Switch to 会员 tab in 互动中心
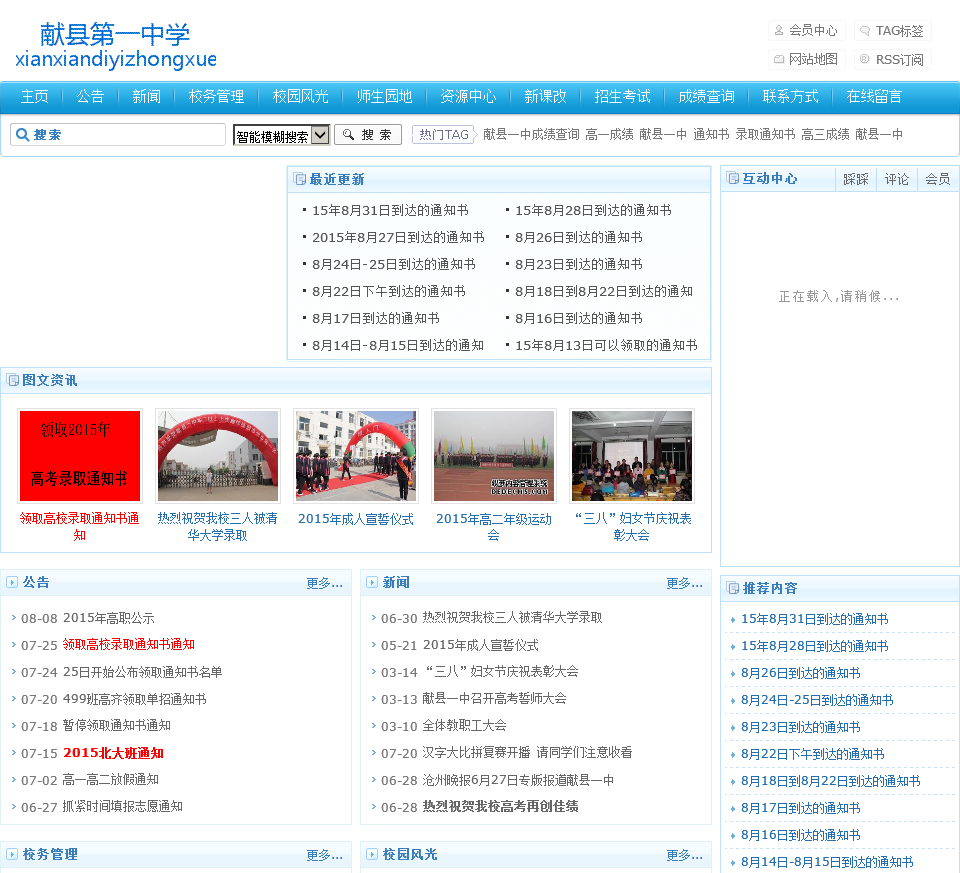The width and height of the screenshot is (960, 873). click(x=937, y=179)
